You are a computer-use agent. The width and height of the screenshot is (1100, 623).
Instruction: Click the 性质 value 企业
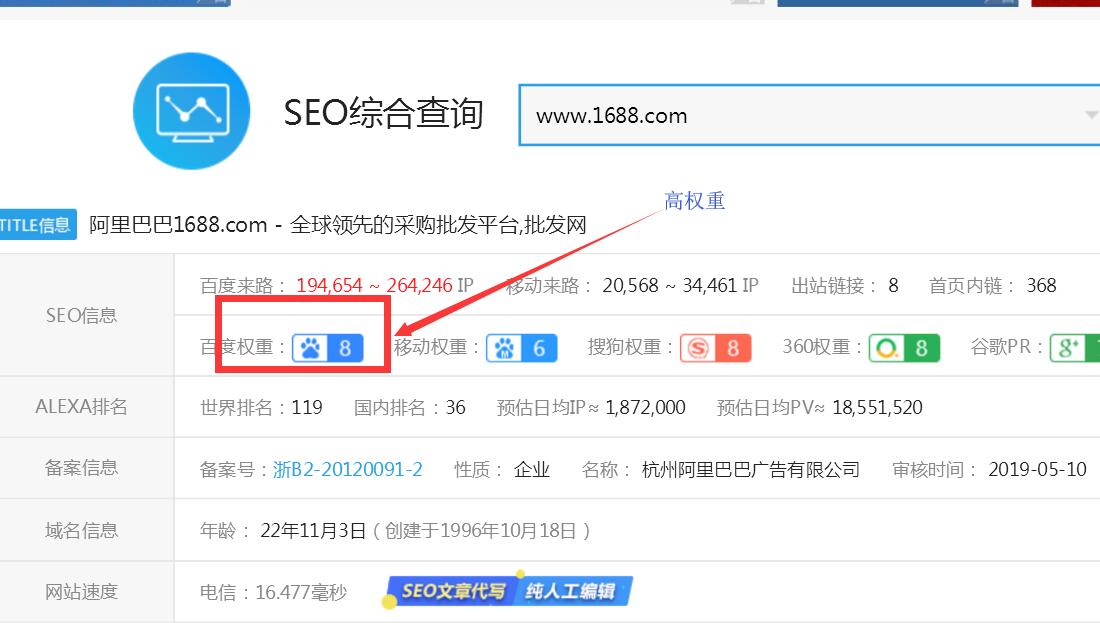coord(532,469)
